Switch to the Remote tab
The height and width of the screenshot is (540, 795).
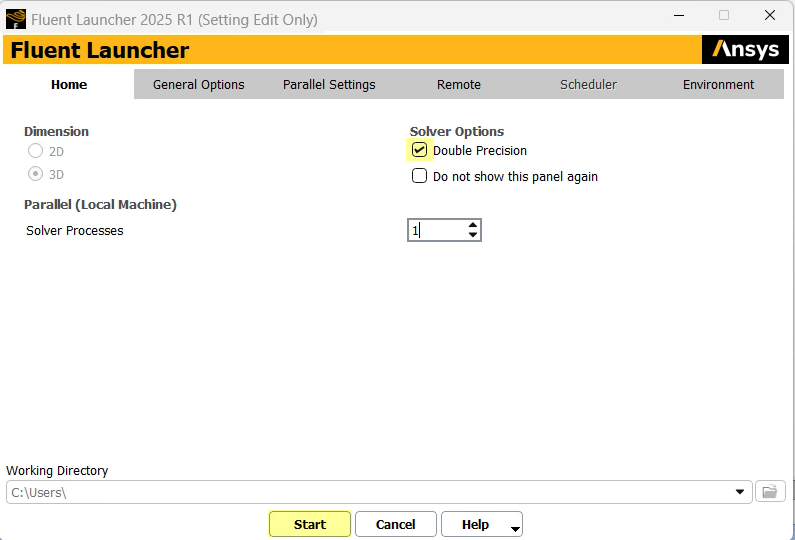point(459,85)
